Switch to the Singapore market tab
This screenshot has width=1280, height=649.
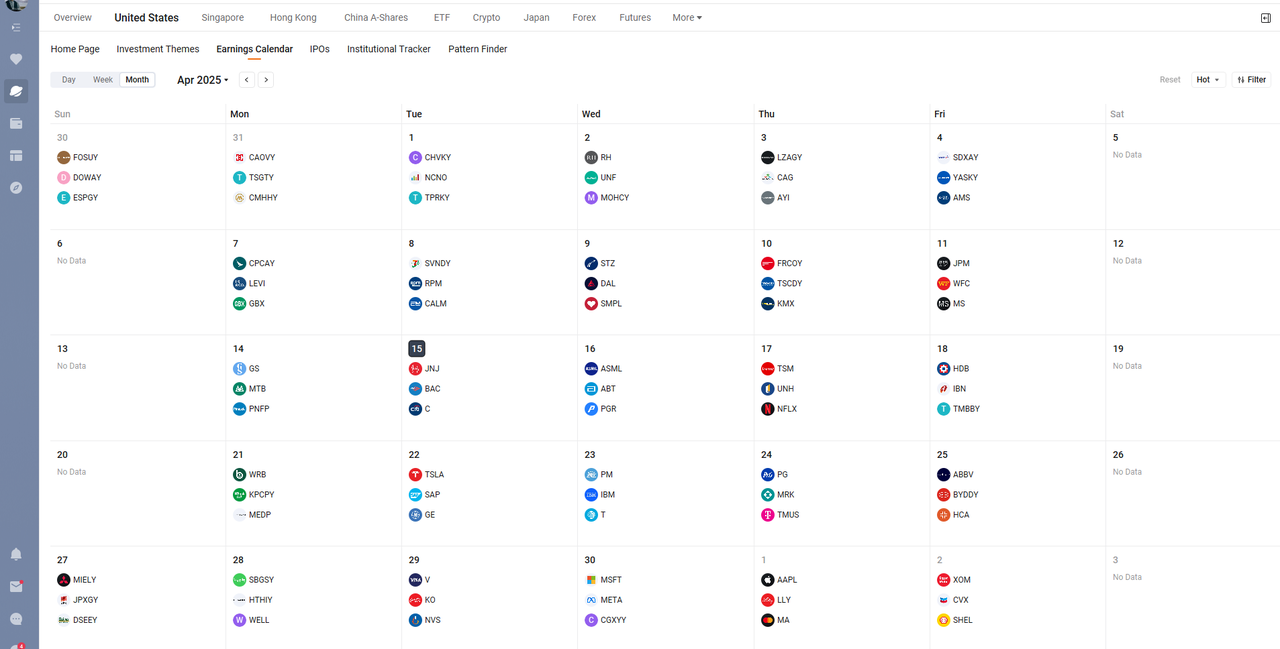point(222,18)
